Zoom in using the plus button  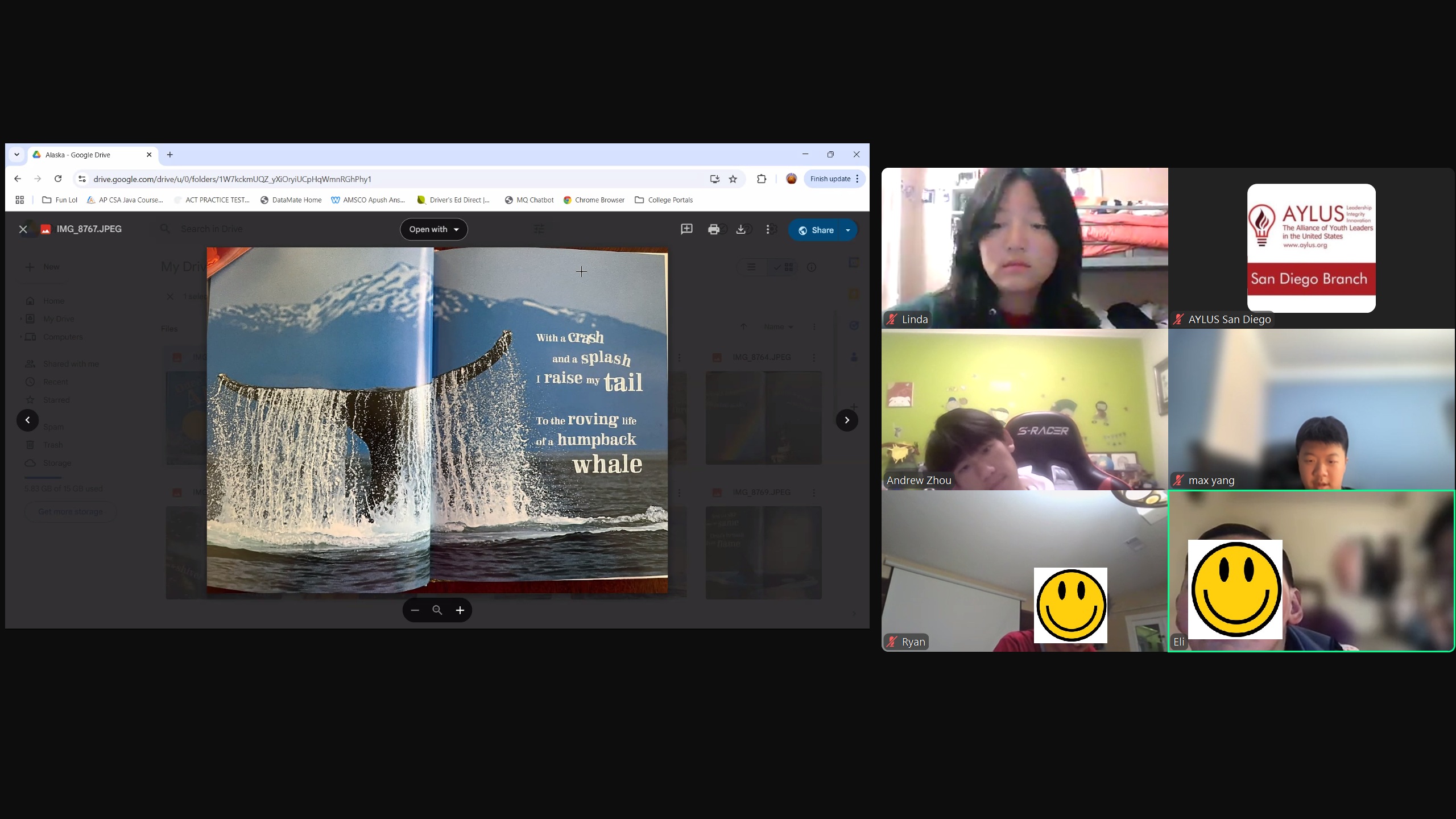(460, 610)
